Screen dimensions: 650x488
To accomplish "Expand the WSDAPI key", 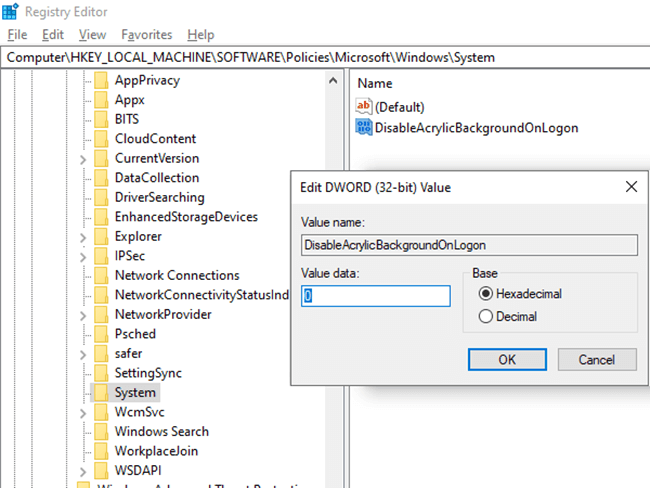I will 83,471.
